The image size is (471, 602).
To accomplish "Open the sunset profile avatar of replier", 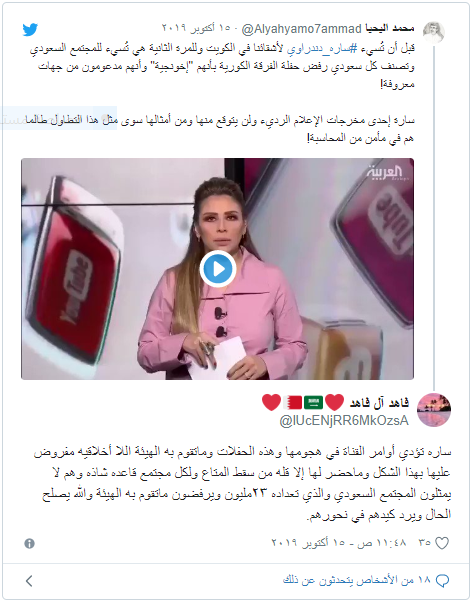I will tap(434, 410).
